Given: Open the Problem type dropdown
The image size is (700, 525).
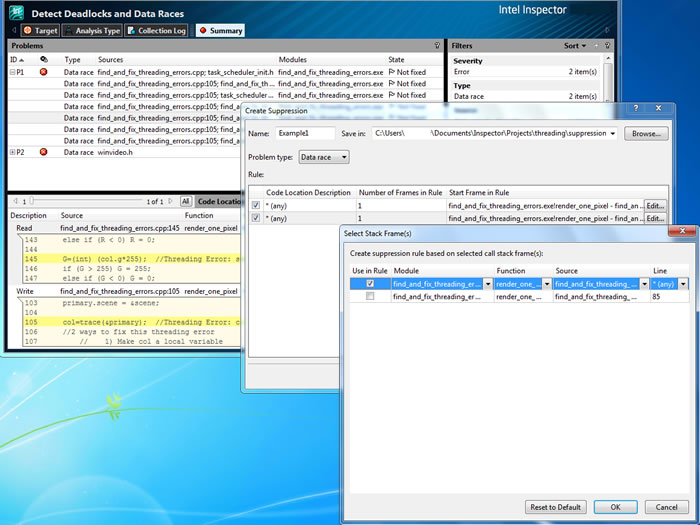Looking at the screenshot, I should point(324,157).
